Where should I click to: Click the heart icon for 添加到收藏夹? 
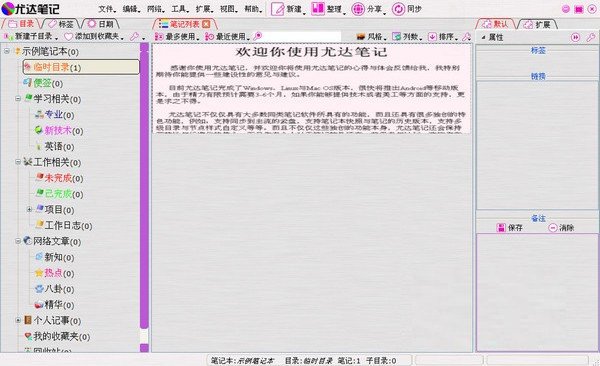click(x=68, y=37)
